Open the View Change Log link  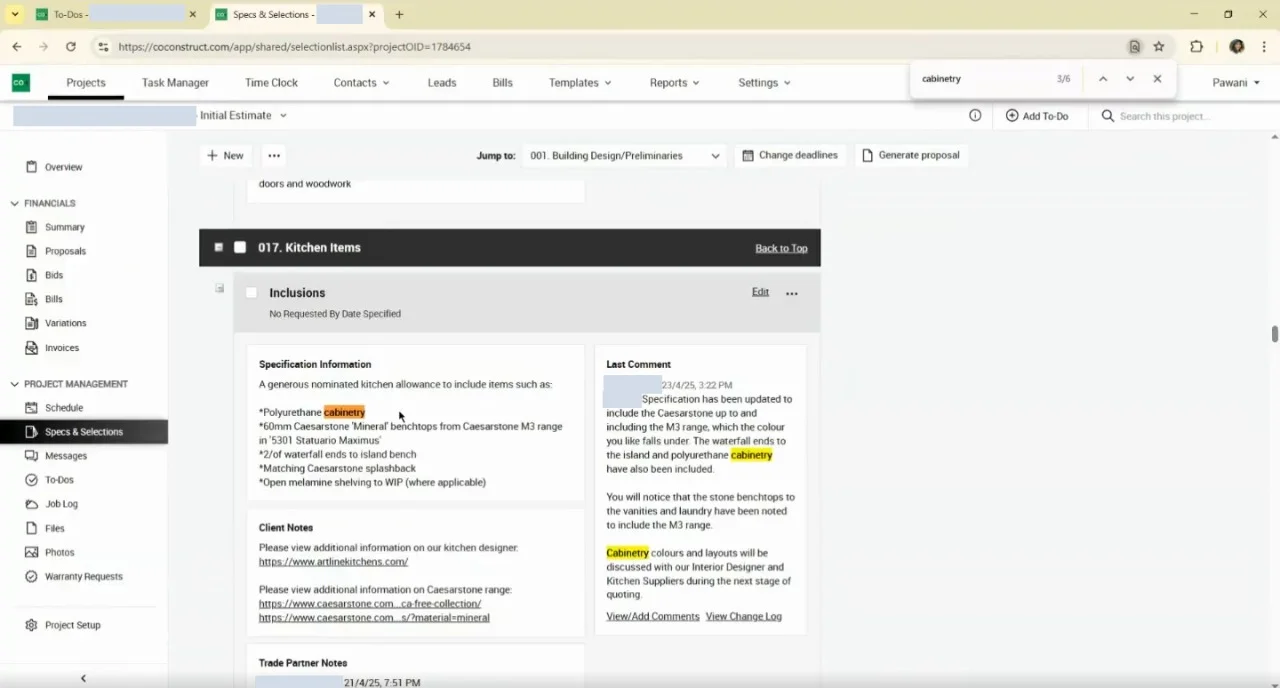click(744, 616)
